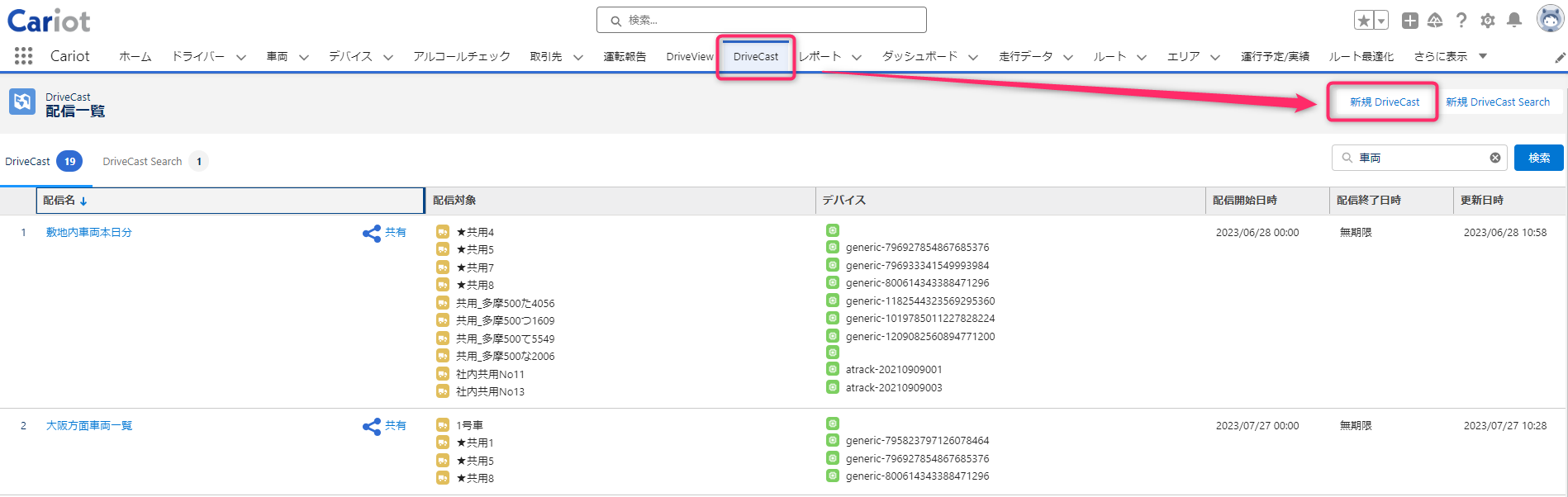Click vehicle icon next to 社内共用No11

point(443,374)
